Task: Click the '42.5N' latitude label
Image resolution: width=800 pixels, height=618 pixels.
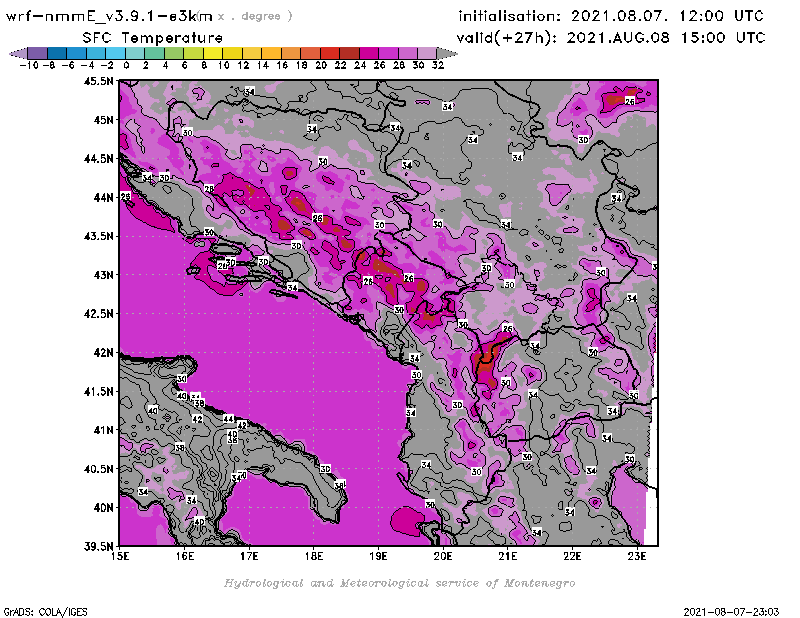Action: pos(98,314)
